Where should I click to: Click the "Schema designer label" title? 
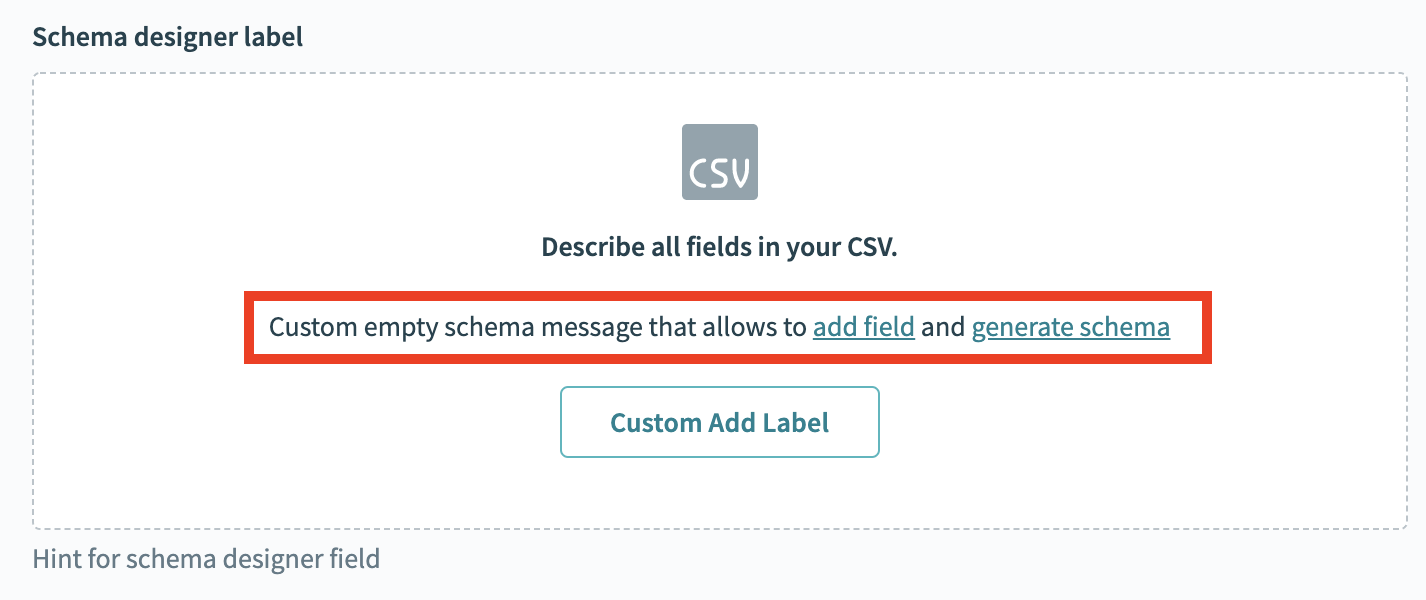[168, 38]
